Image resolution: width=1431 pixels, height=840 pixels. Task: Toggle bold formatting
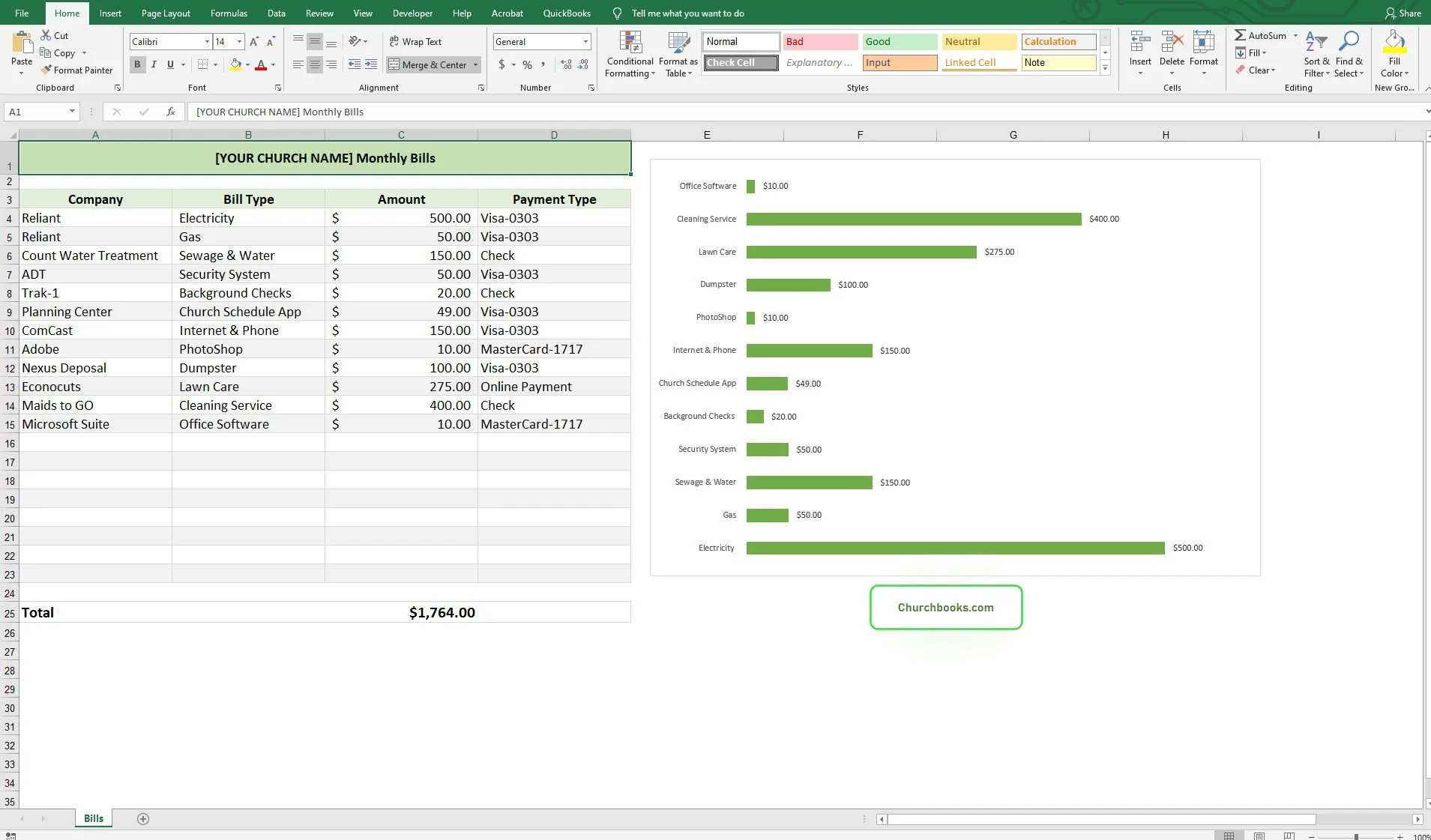tap(136, 64)
